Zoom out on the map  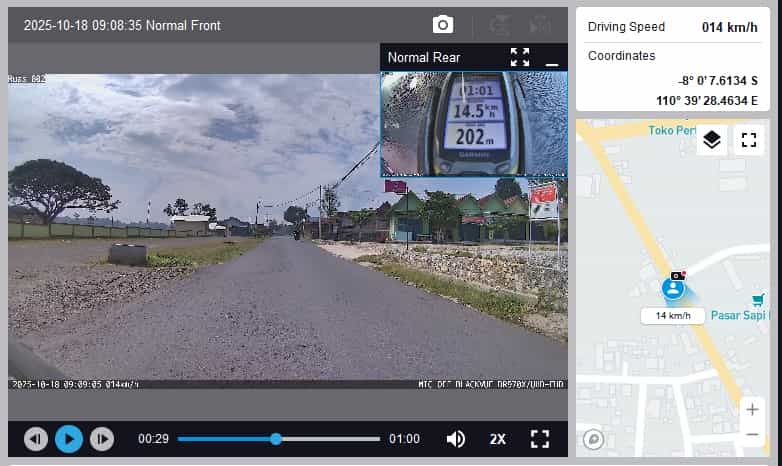click(x=752, y=434)
